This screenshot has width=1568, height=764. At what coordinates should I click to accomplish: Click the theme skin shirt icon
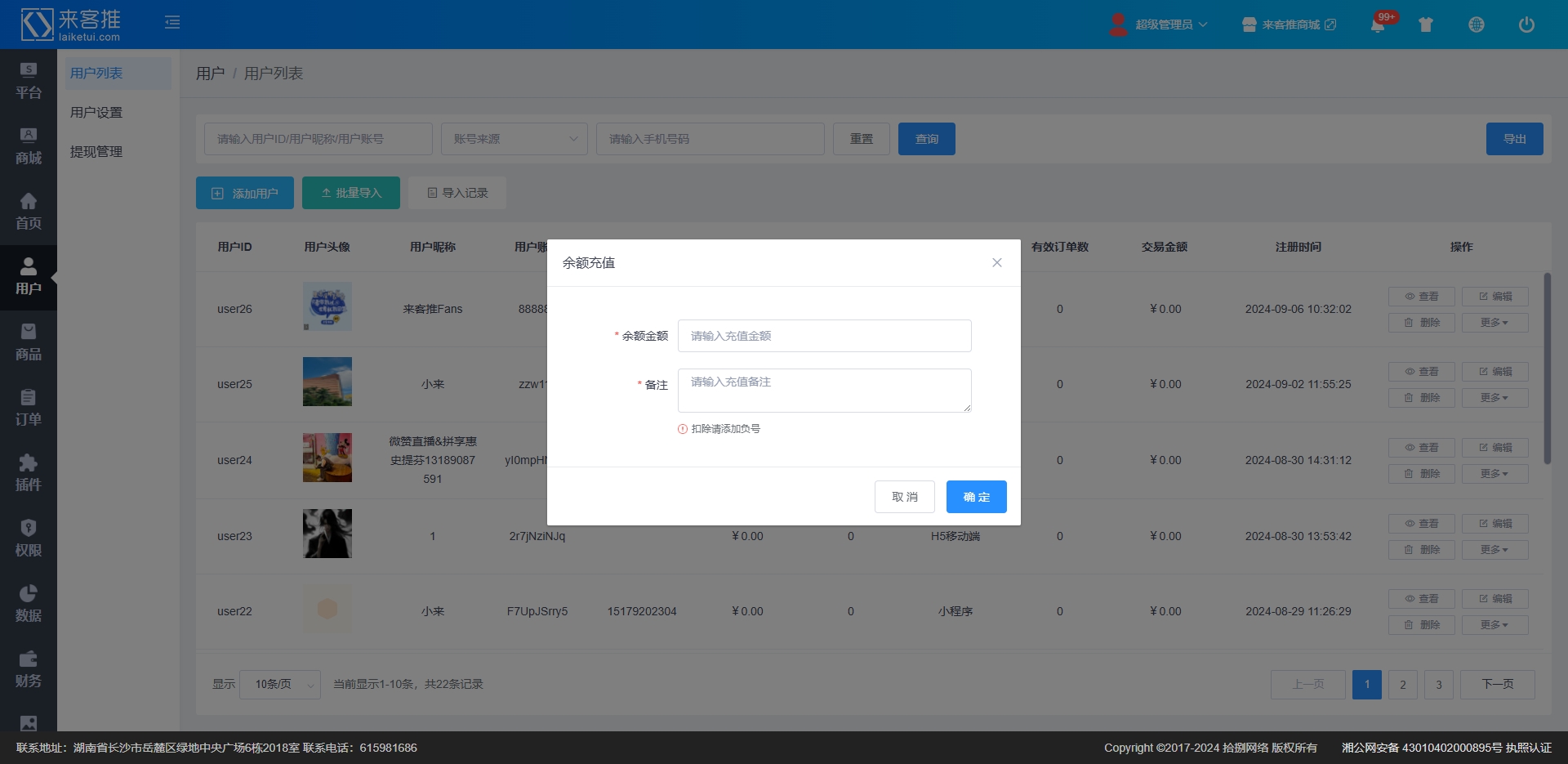[1426, 25]
